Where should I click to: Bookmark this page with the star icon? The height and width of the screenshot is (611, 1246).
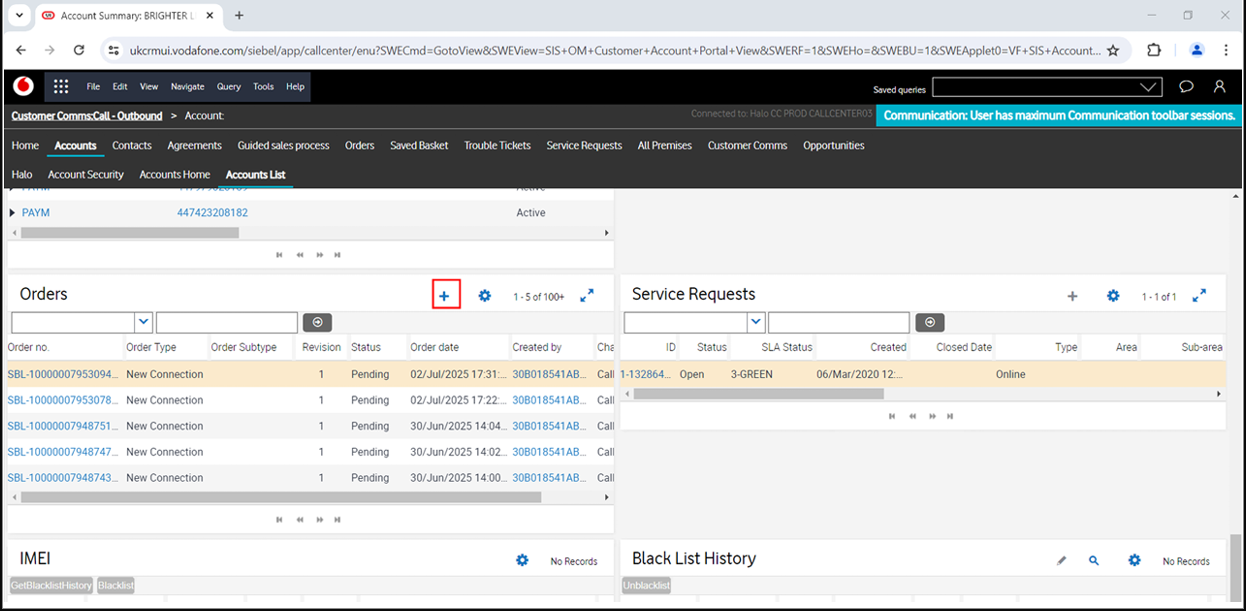1113,50
